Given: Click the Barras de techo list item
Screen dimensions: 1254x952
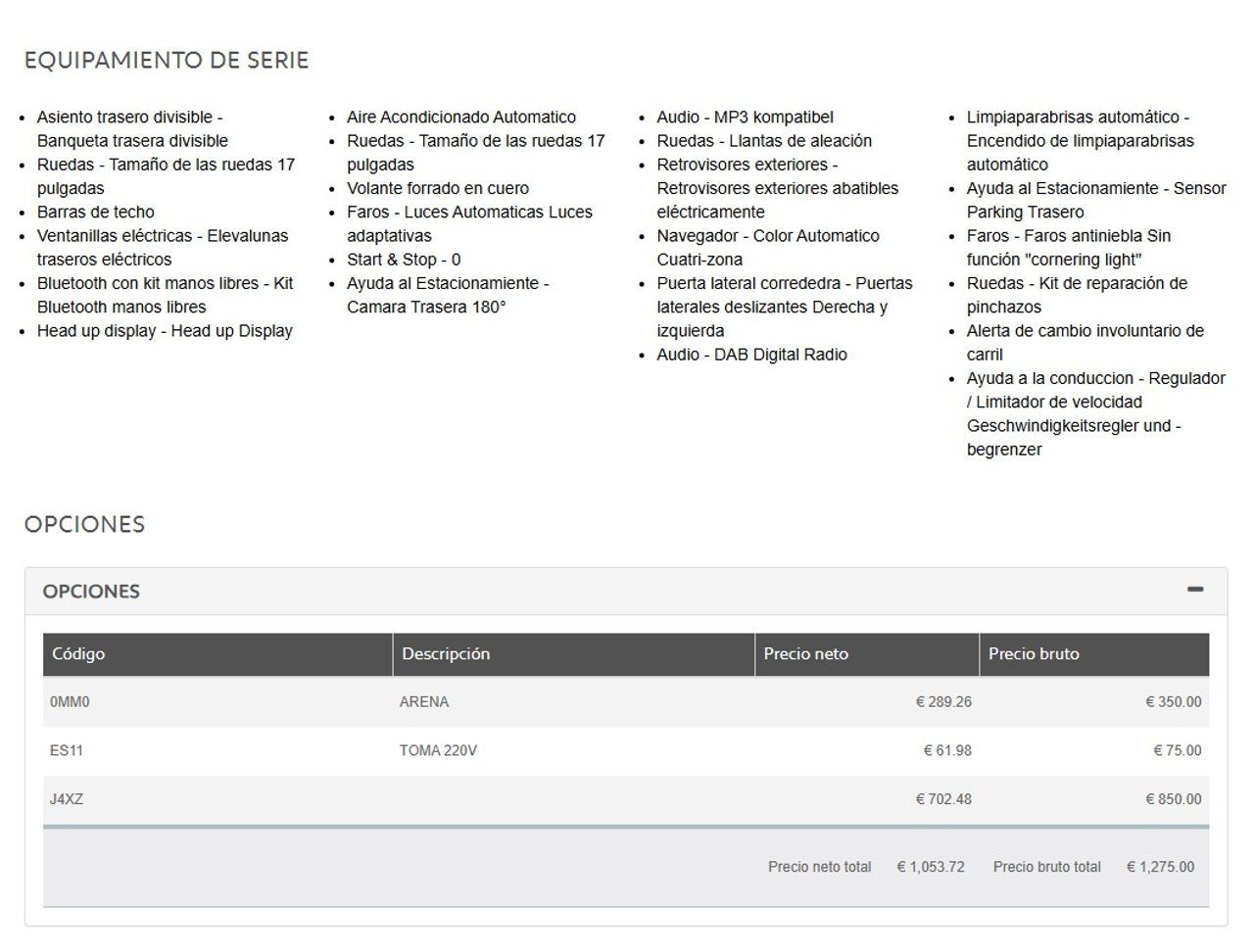Looking at the screenshot, I should coord(96,213).
